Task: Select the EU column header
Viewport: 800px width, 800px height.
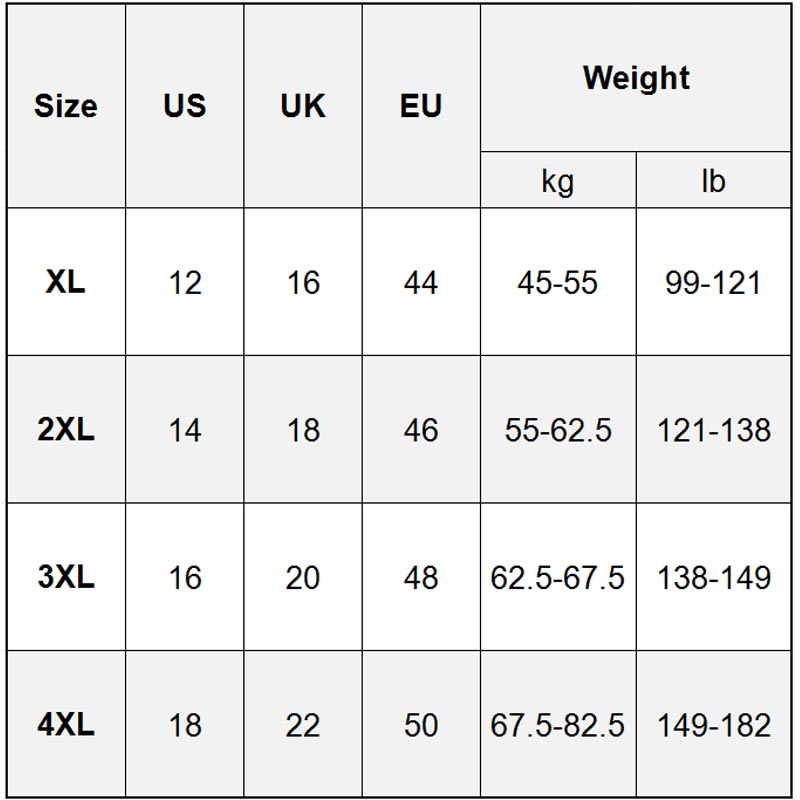Action: (x=421, y=106)
